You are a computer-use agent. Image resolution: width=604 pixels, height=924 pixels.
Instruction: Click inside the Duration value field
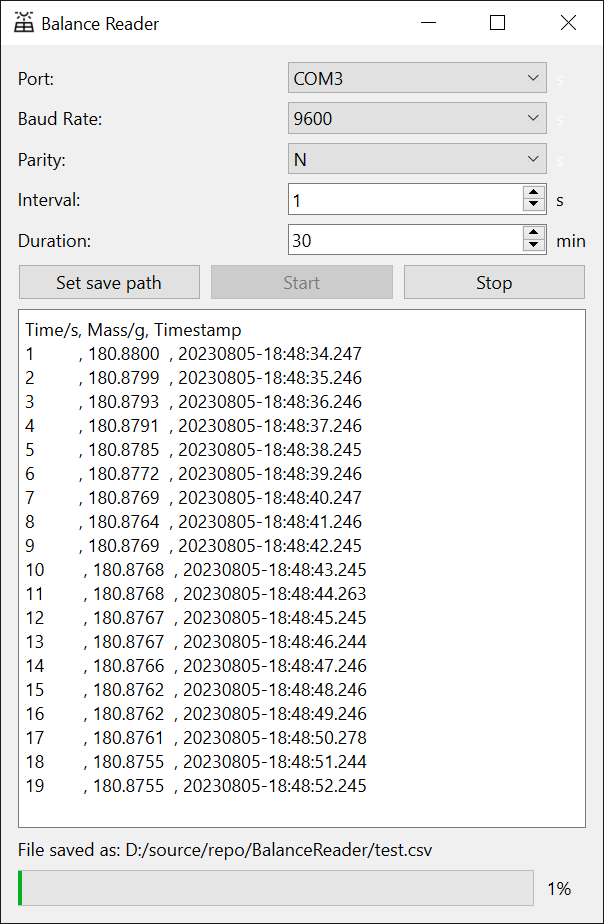click(400, 240)
